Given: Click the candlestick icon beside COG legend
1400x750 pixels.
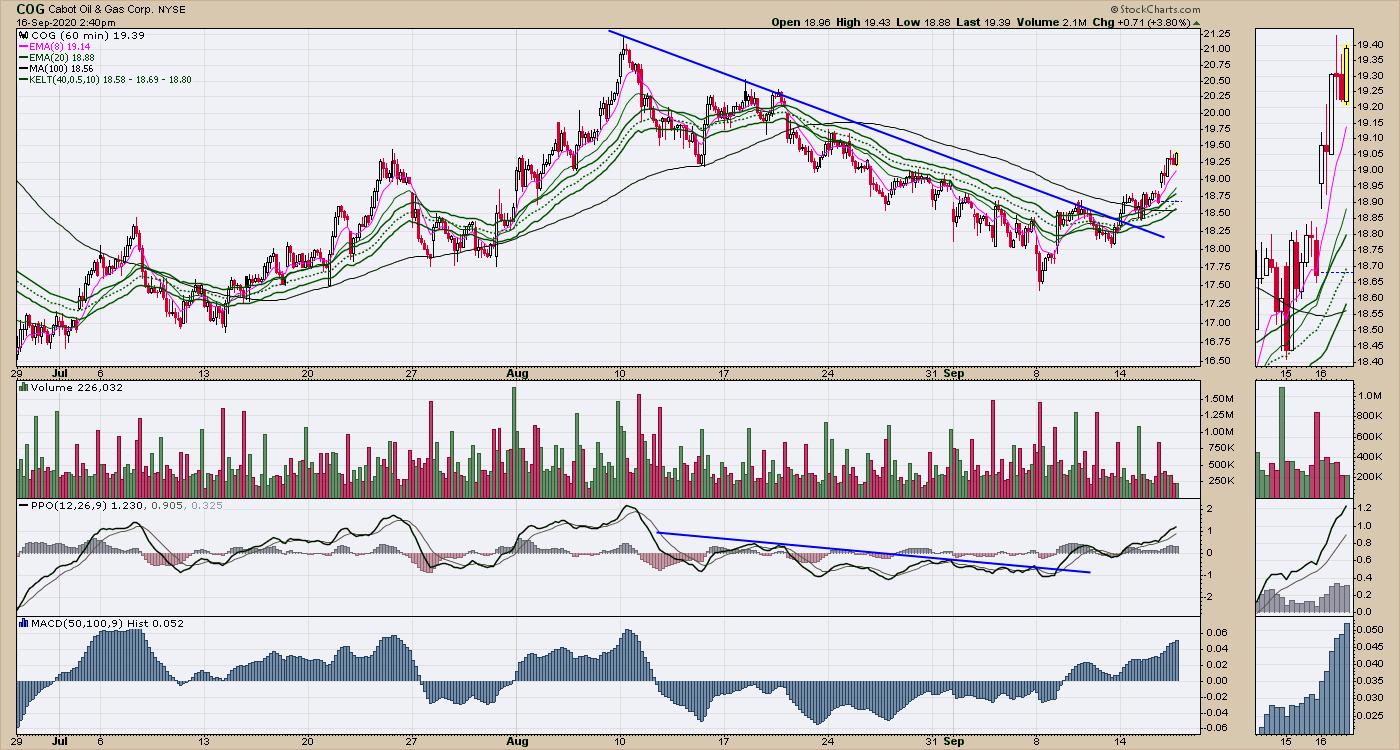Looking at the screenshot, I should (x=24, y=34).
